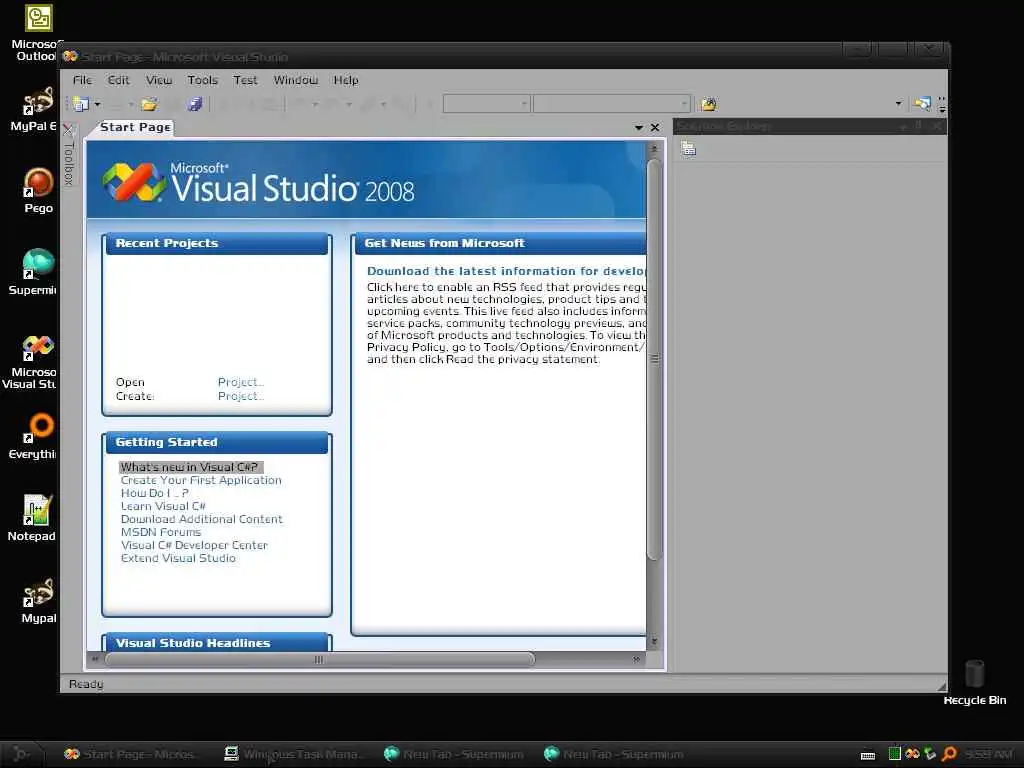
Task: Open What's new in Visual C#? link
Action: (191, 467)
